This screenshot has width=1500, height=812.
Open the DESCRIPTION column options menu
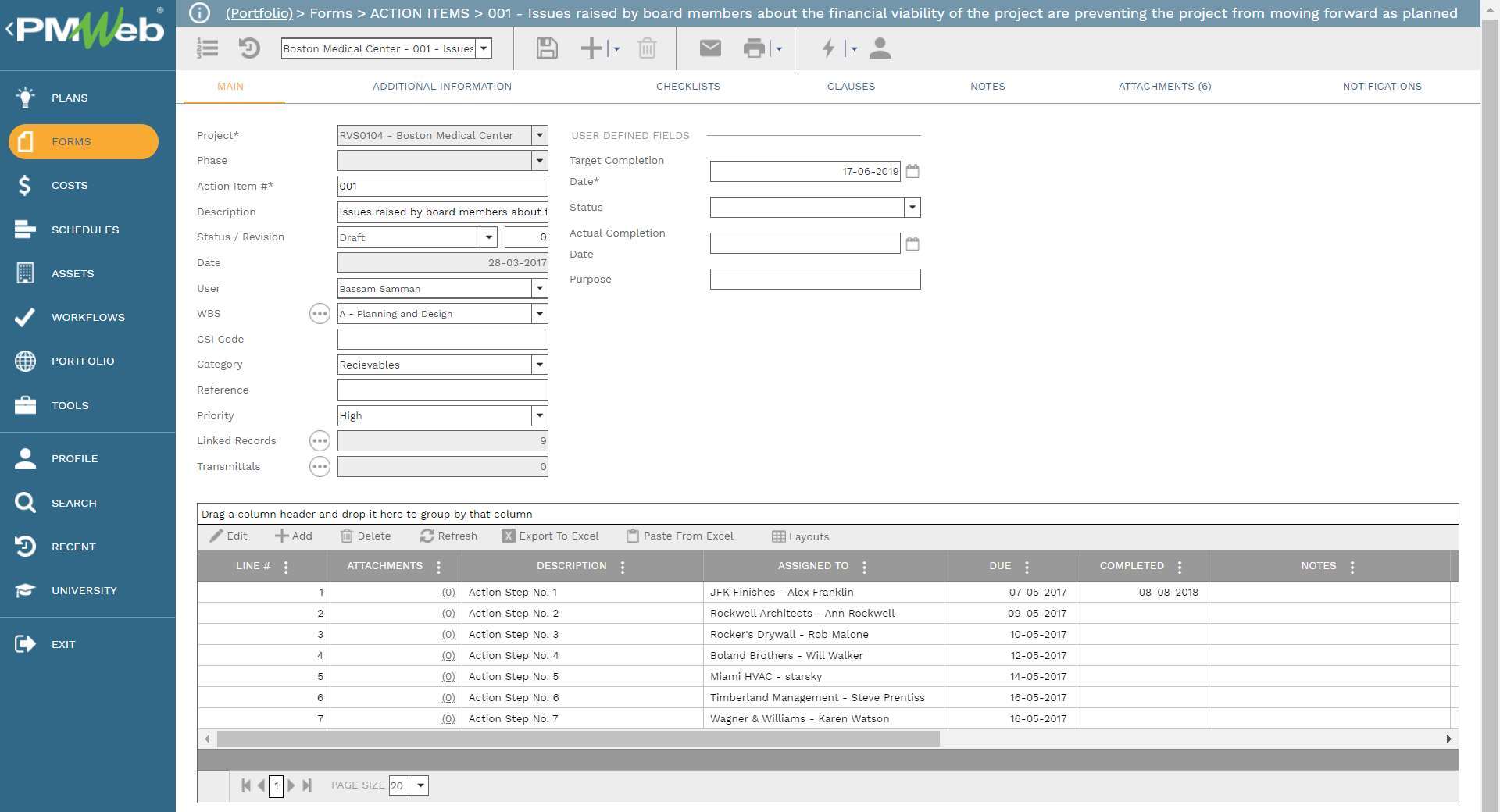[x=623, y=568]
